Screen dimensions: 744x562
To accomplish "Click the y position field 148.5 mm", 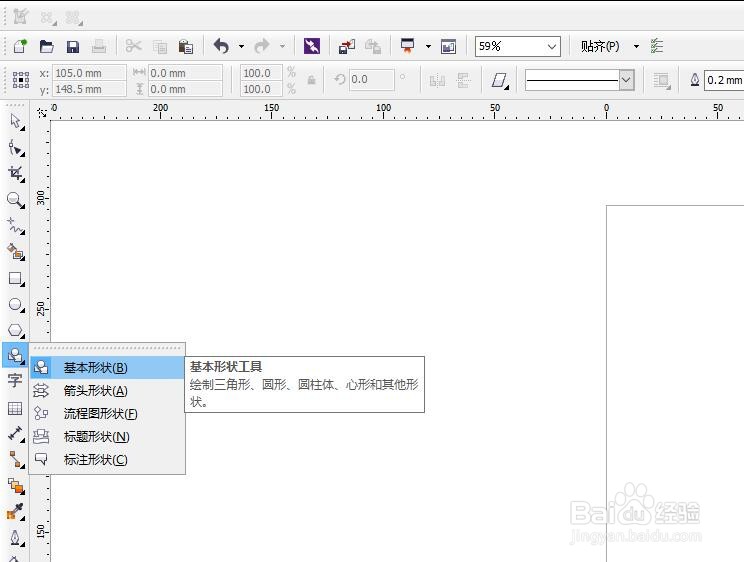I will [89, 89].
